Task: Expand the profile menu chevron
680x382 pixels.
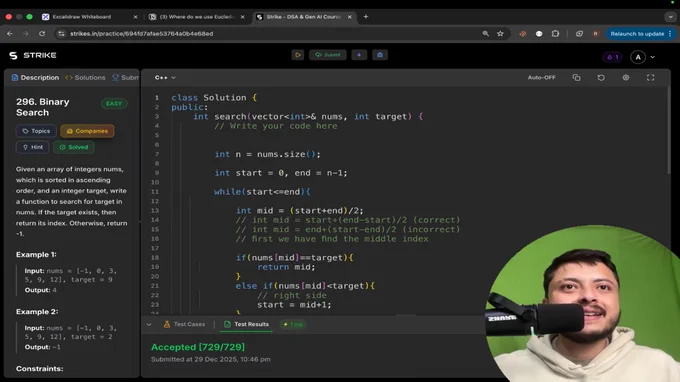Action: click(653, 57)
